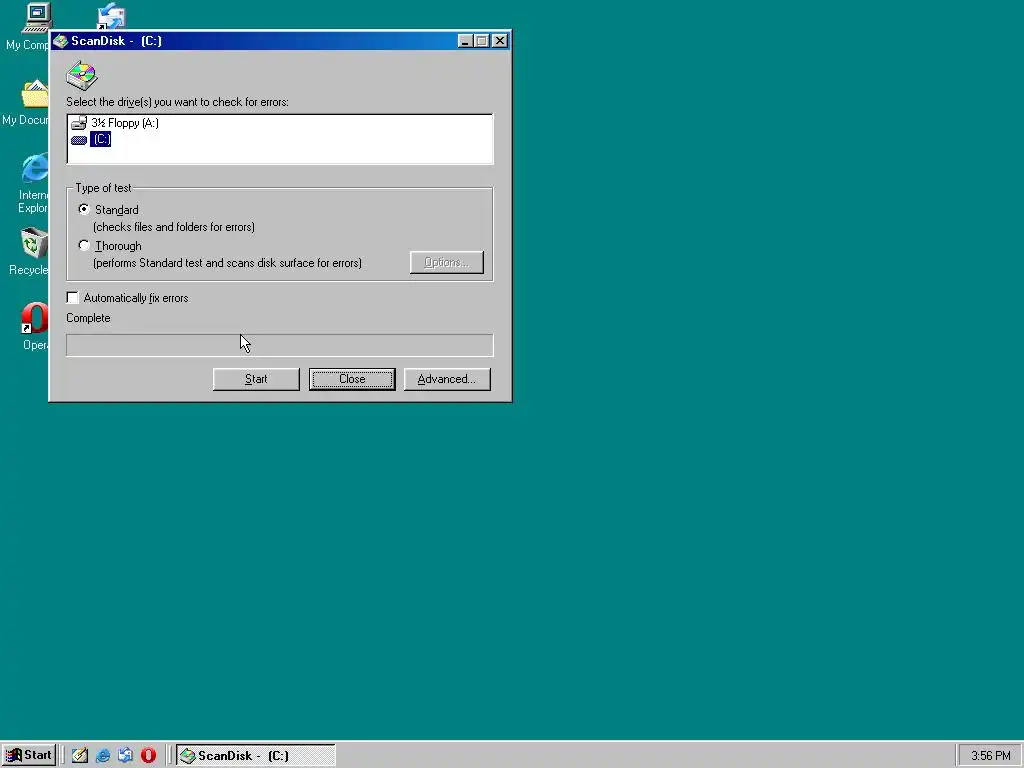Select Outlook Express desktop shortcut icon

(x=111, y=16)
